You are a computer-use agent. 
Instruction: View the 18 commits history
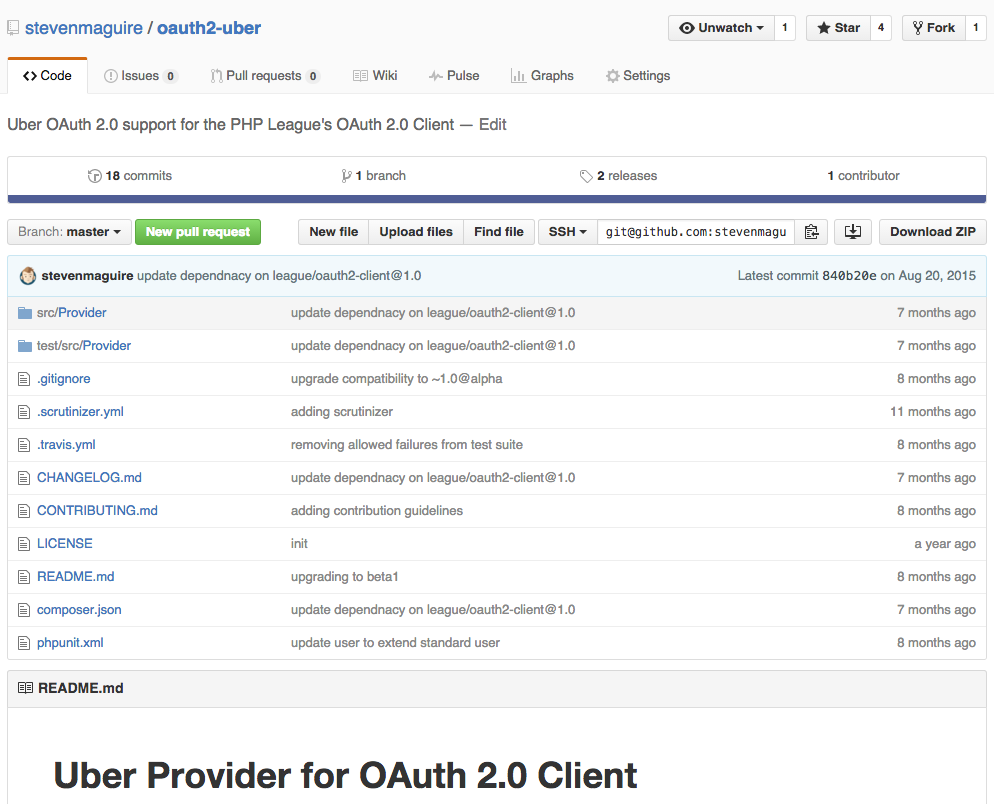pyautogui.click(x=130, y=176)
